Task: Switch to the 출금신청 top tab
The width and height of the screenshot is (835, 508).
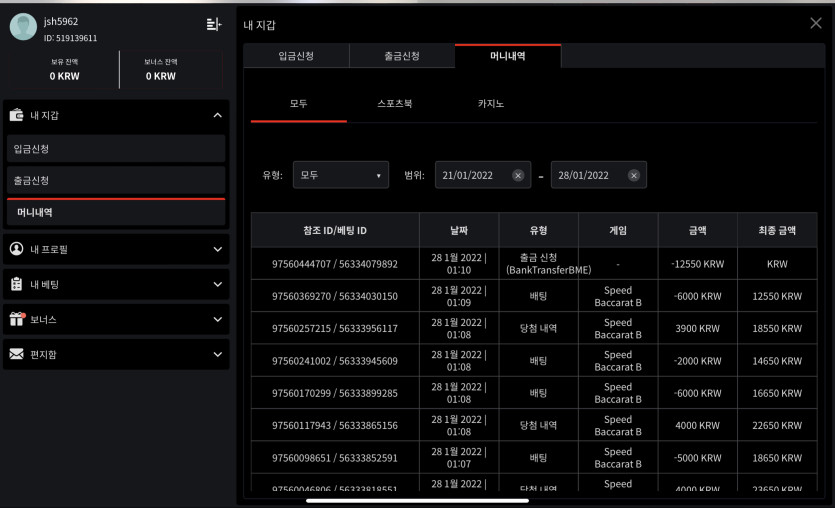Action: (402, 56)
